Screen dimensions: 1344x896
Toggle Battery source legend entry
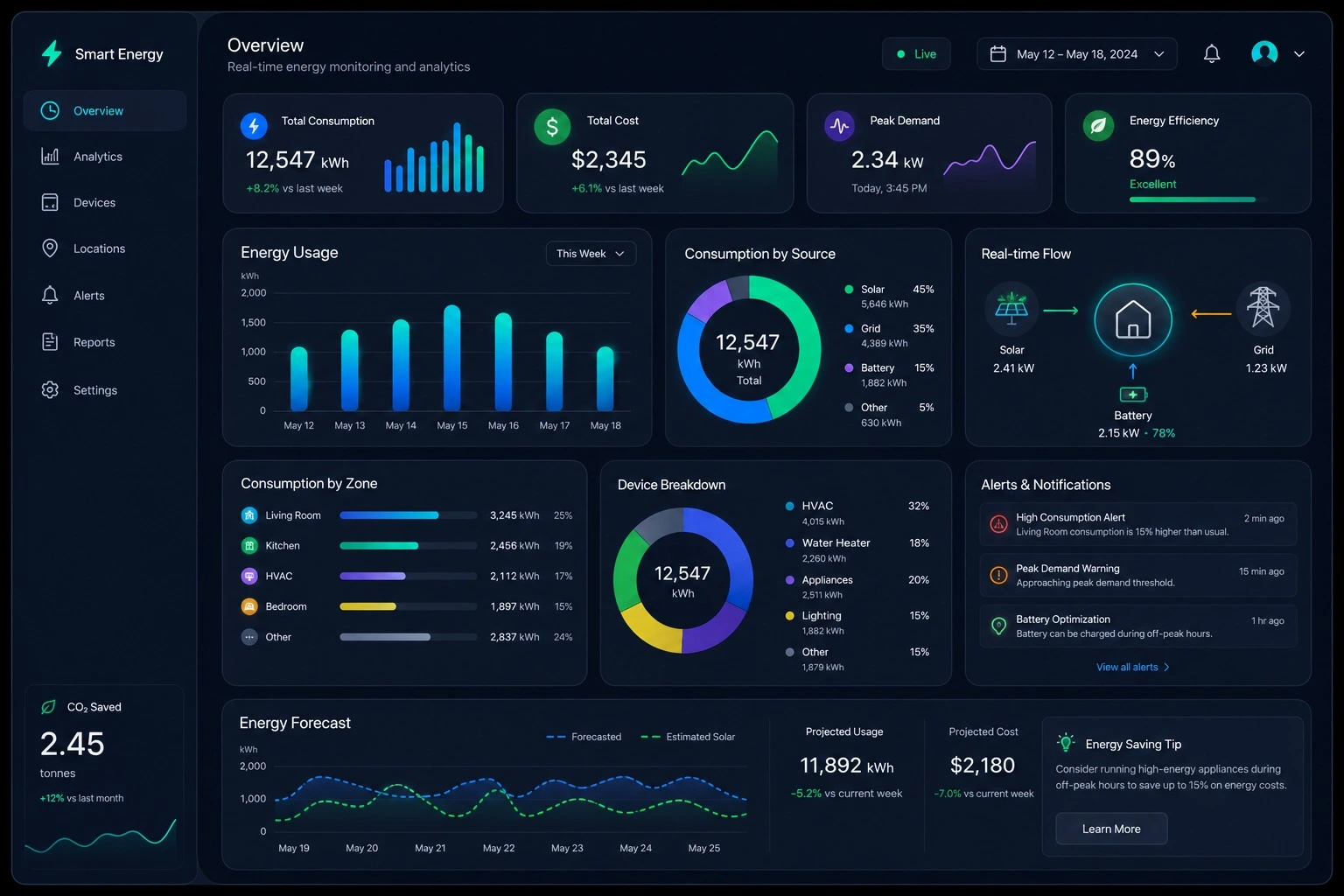point(889,375)
